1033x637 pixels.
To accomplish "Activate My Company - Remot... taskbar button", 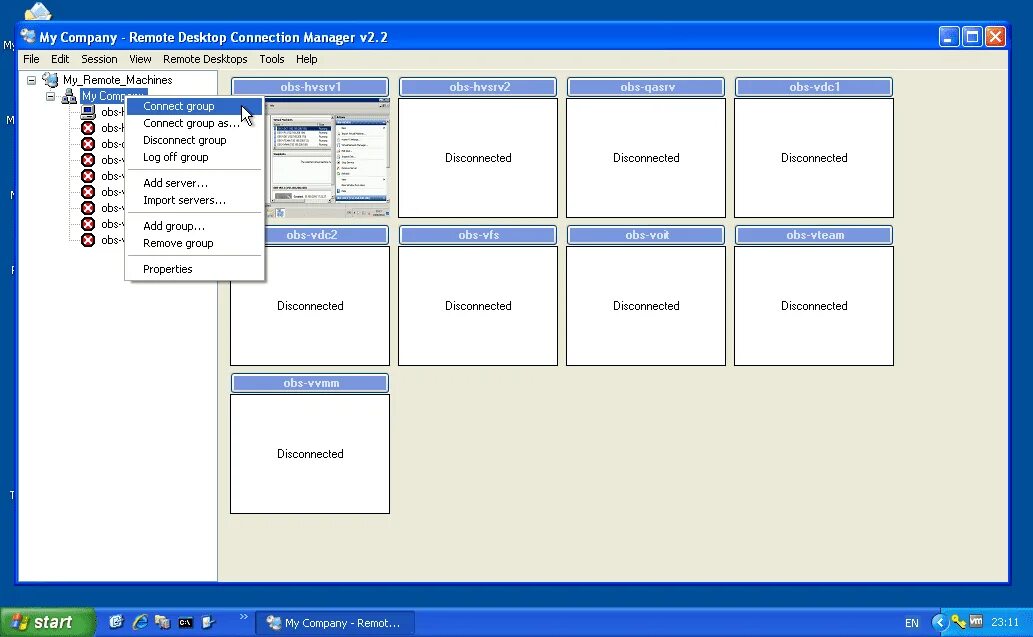I will [x=335, y=623].
